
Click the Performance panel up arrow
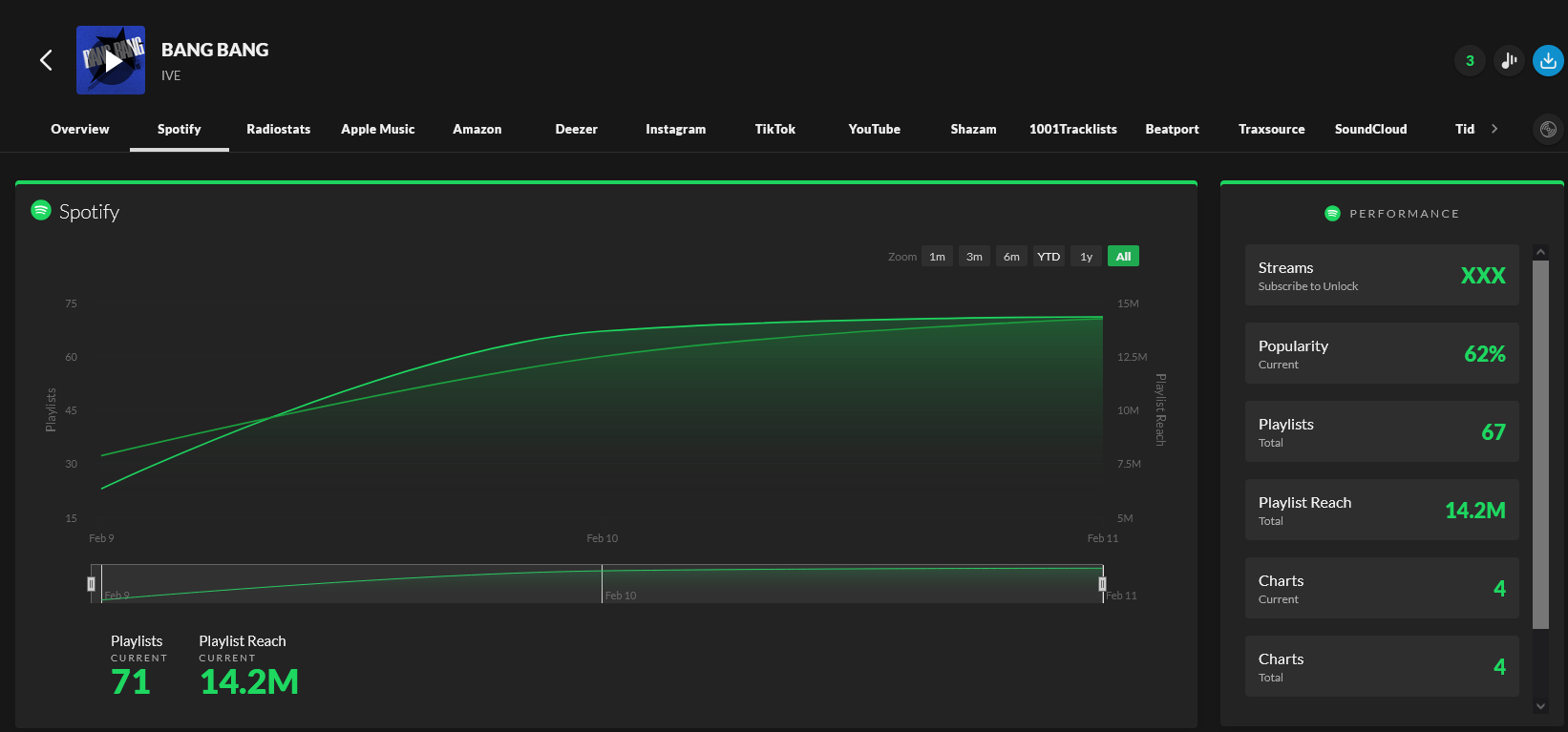point(1540,252)
